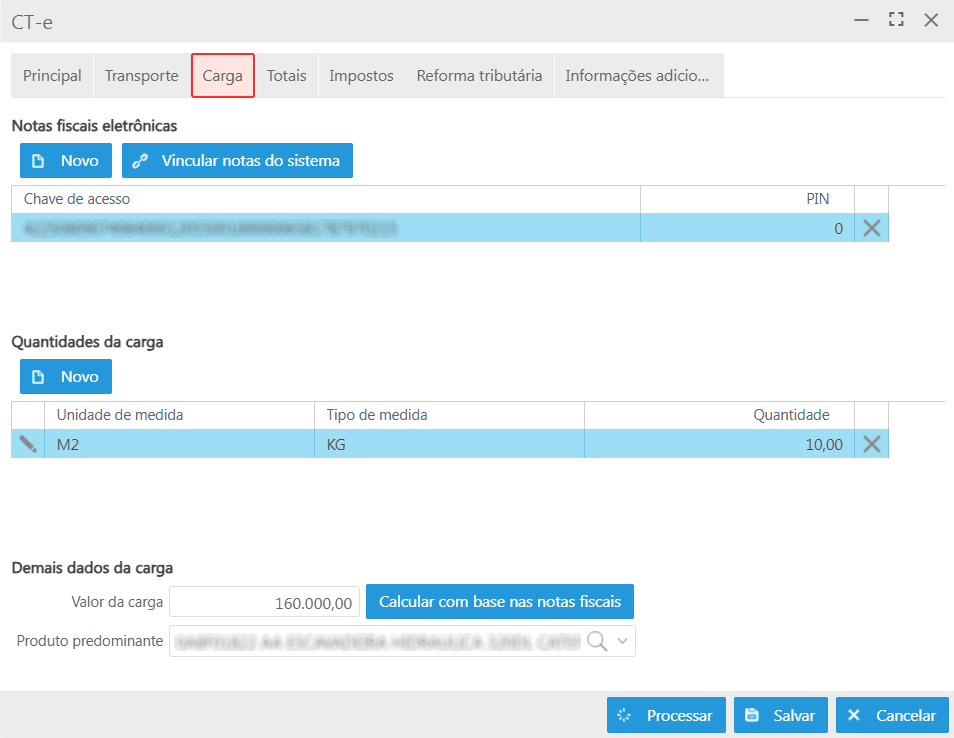Click the Valor da carga input field
This screenshot has height=738, width=954.
point(265,602)
